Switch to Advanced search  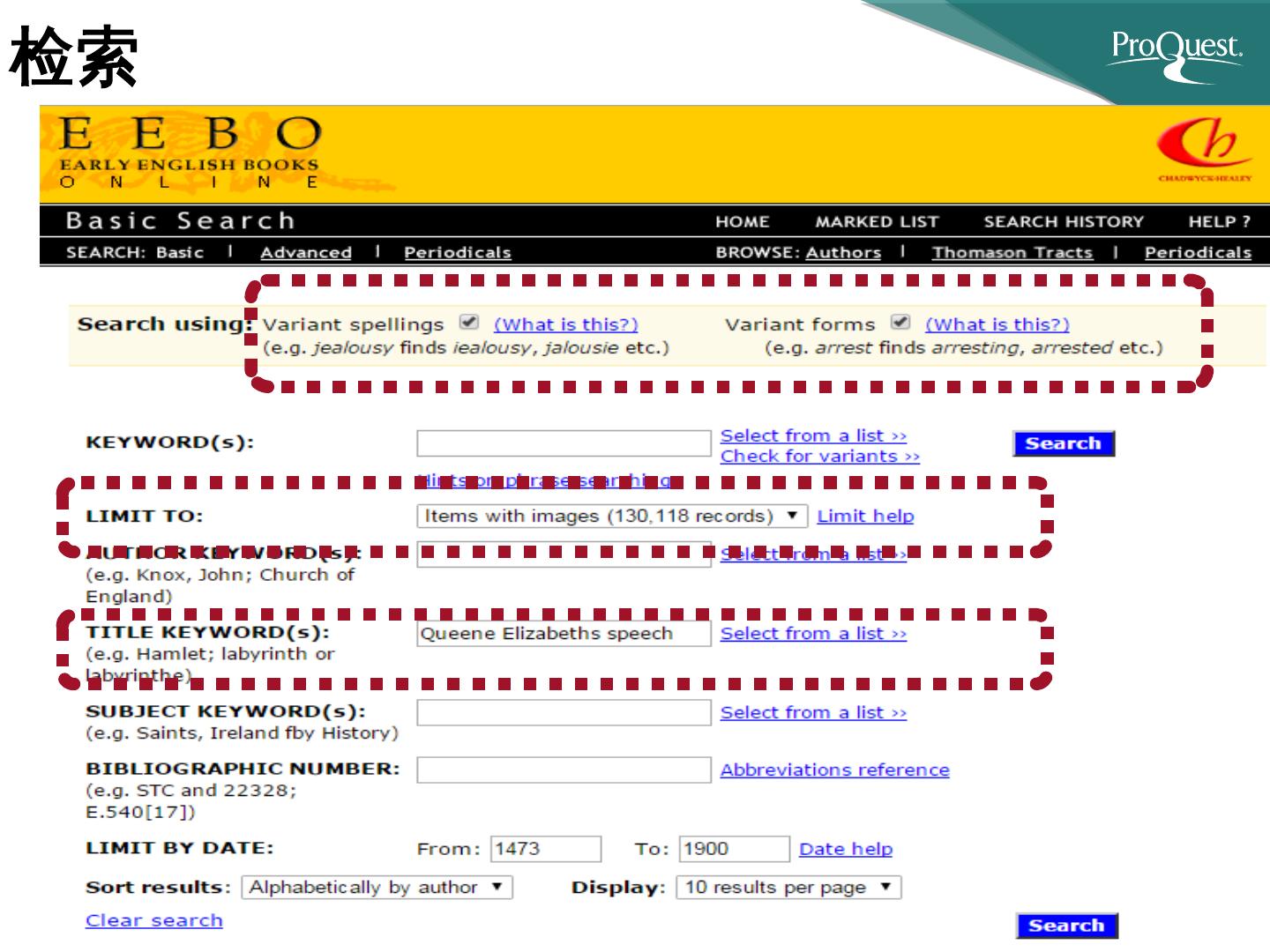coord(305,253)
